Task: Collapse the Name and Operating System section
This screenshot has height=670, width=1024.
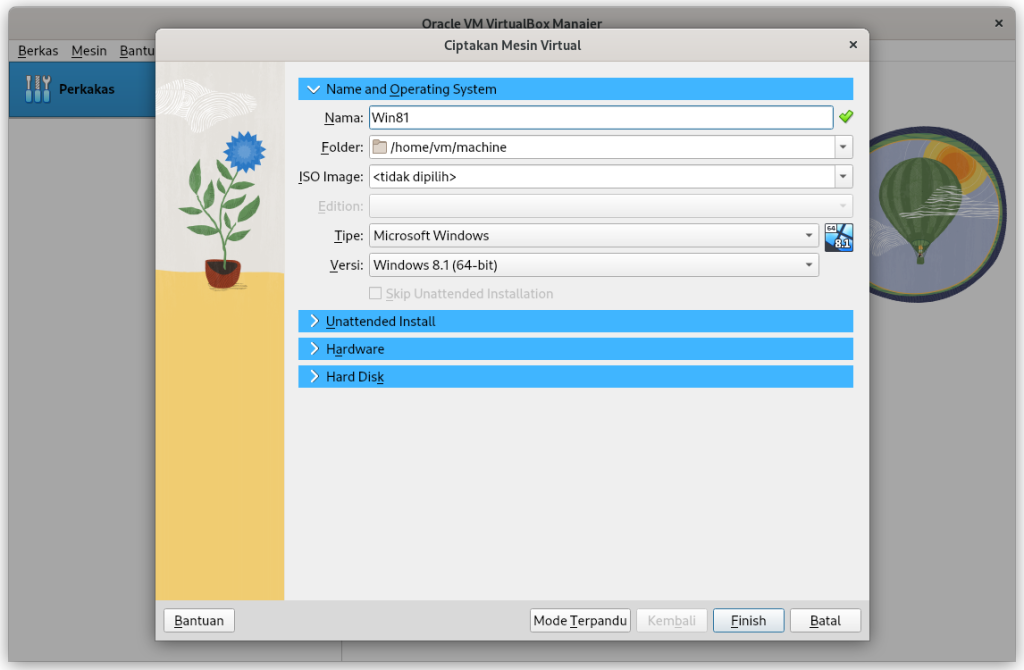Action: (314, 89)
